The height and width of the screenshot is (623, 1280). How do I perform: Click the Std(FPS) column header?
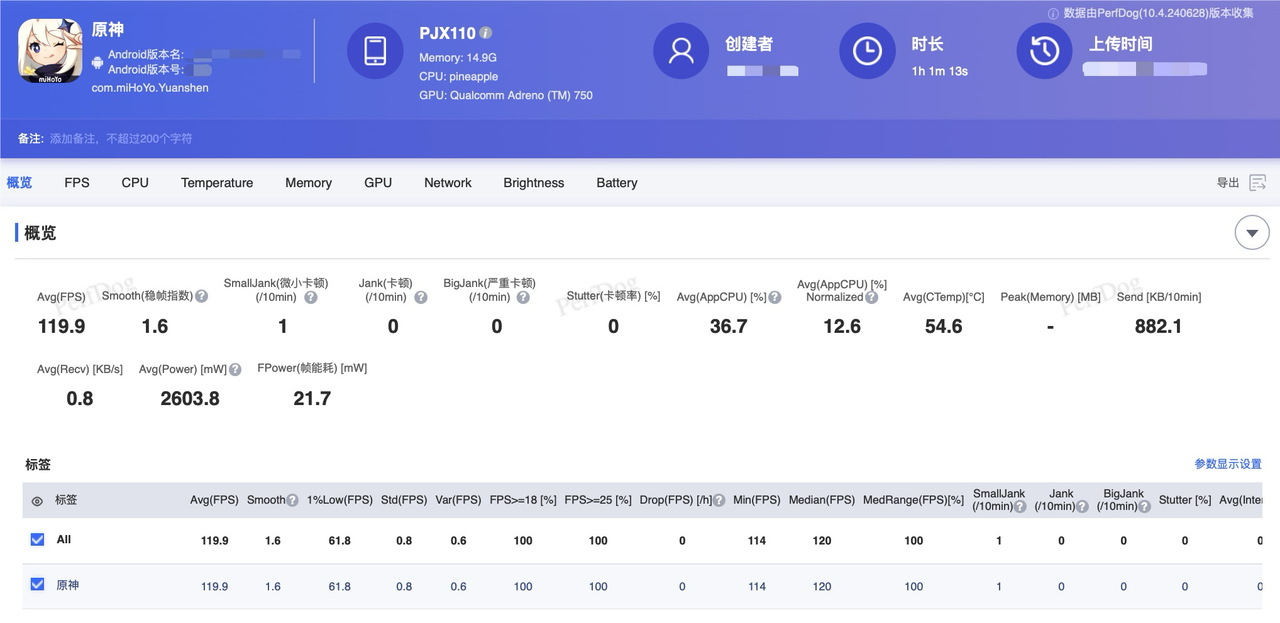tap(404, 500)
